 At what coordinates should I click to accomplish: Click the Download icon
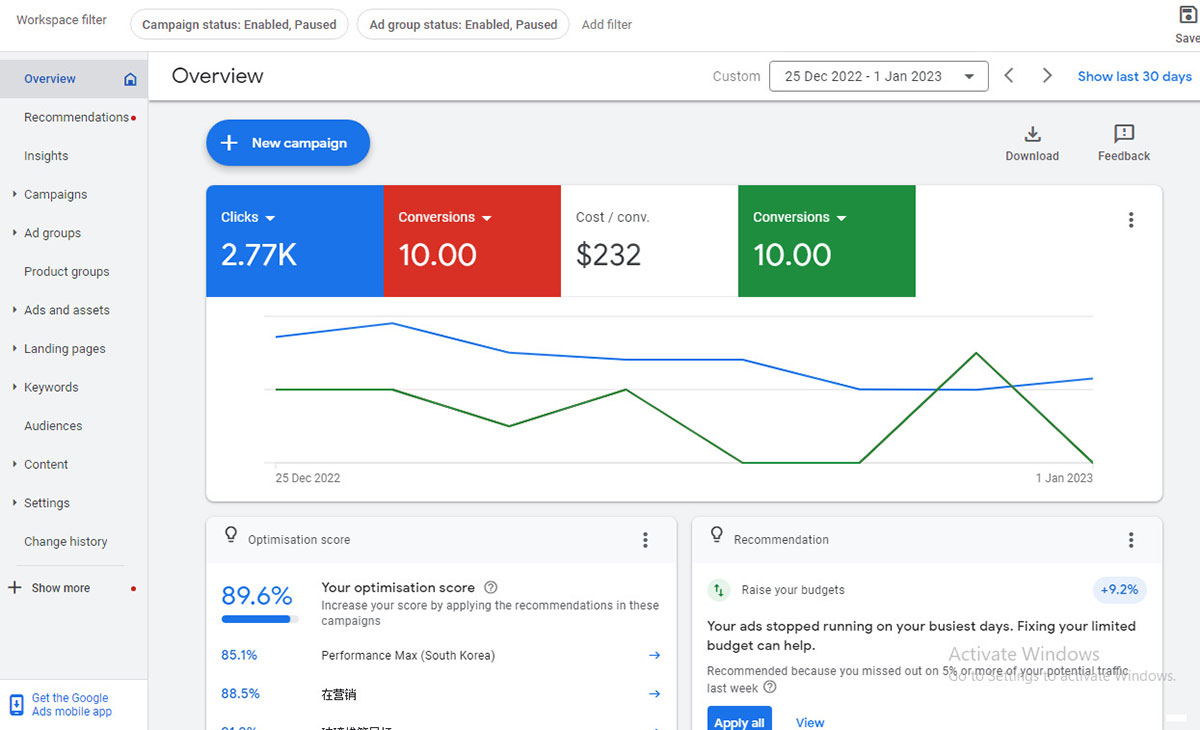[1032, 135]
